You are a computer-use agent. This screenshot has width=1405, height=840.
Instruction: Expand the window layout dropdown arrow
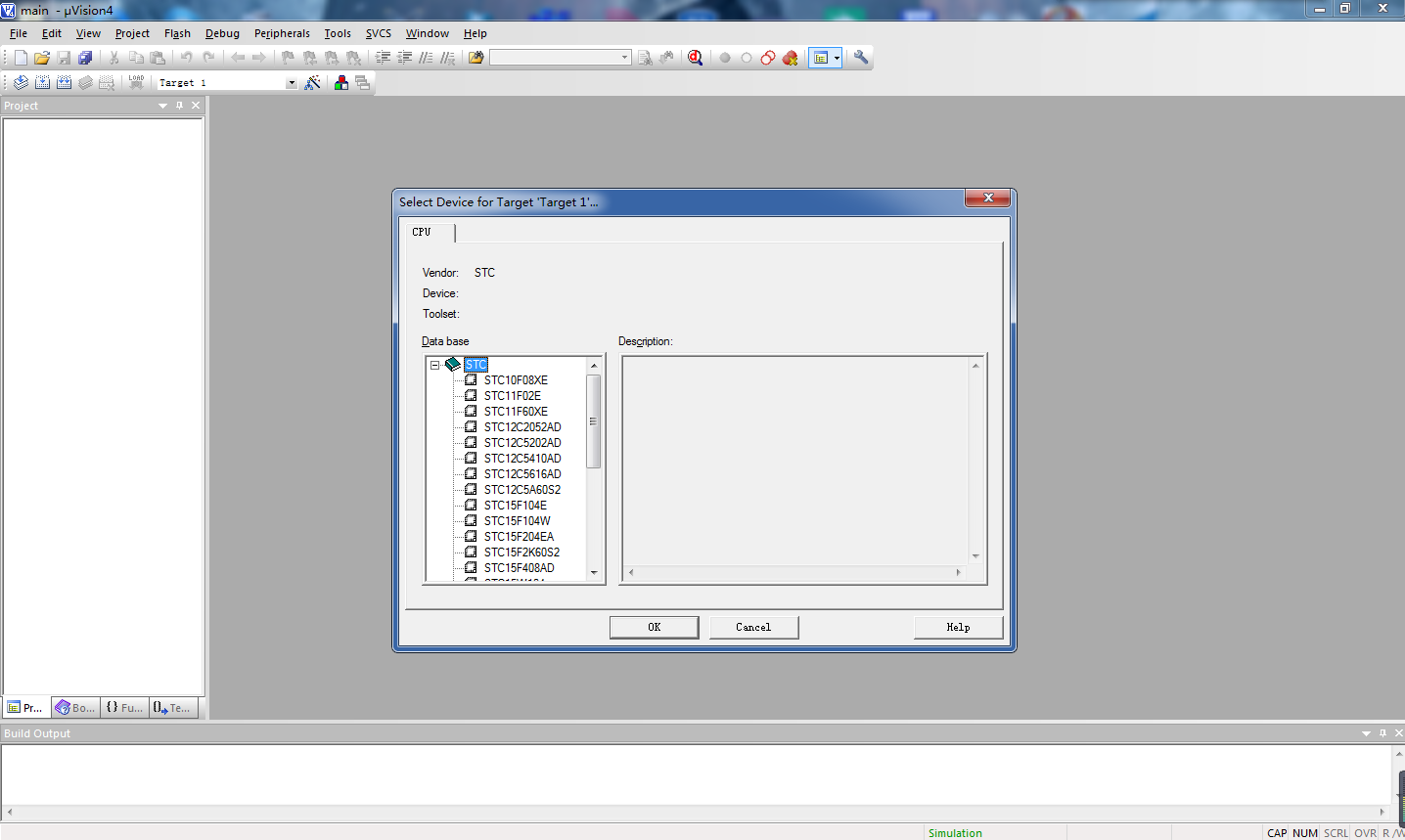pos(837,58)
